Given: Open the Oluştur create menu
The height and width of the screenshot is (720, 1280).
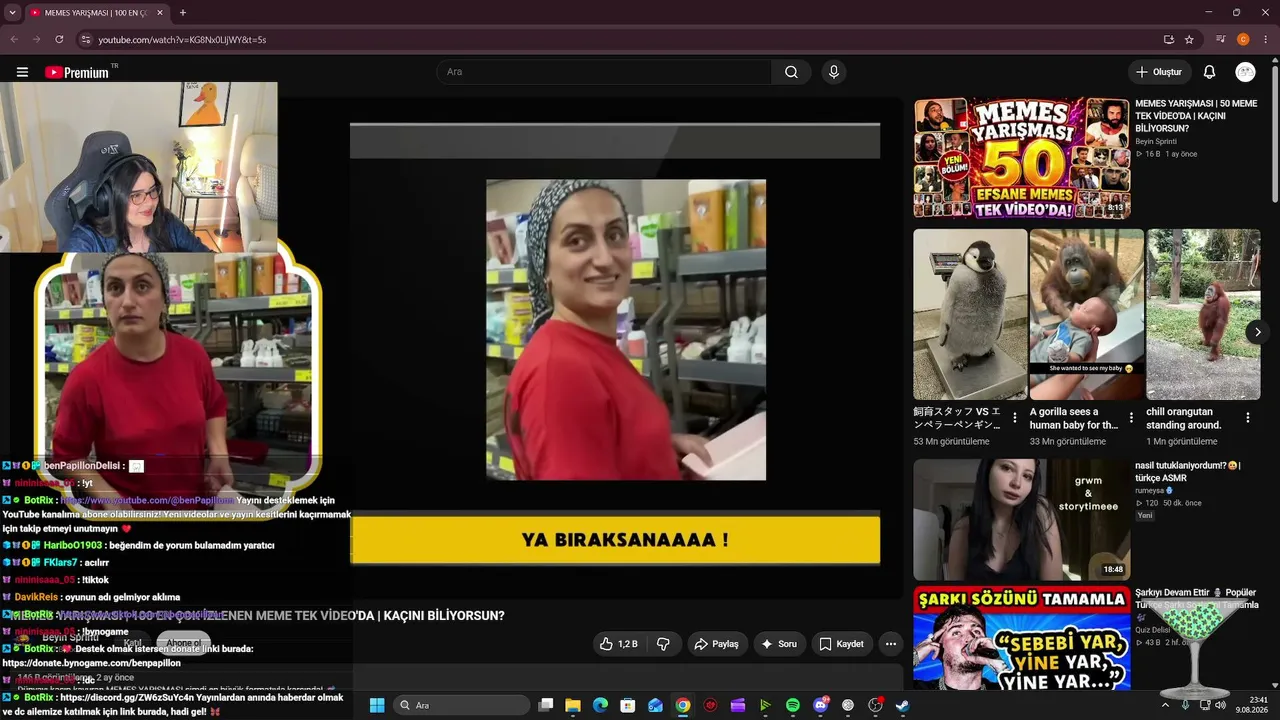Looking at the screenshot, I should click(1159, 72).
